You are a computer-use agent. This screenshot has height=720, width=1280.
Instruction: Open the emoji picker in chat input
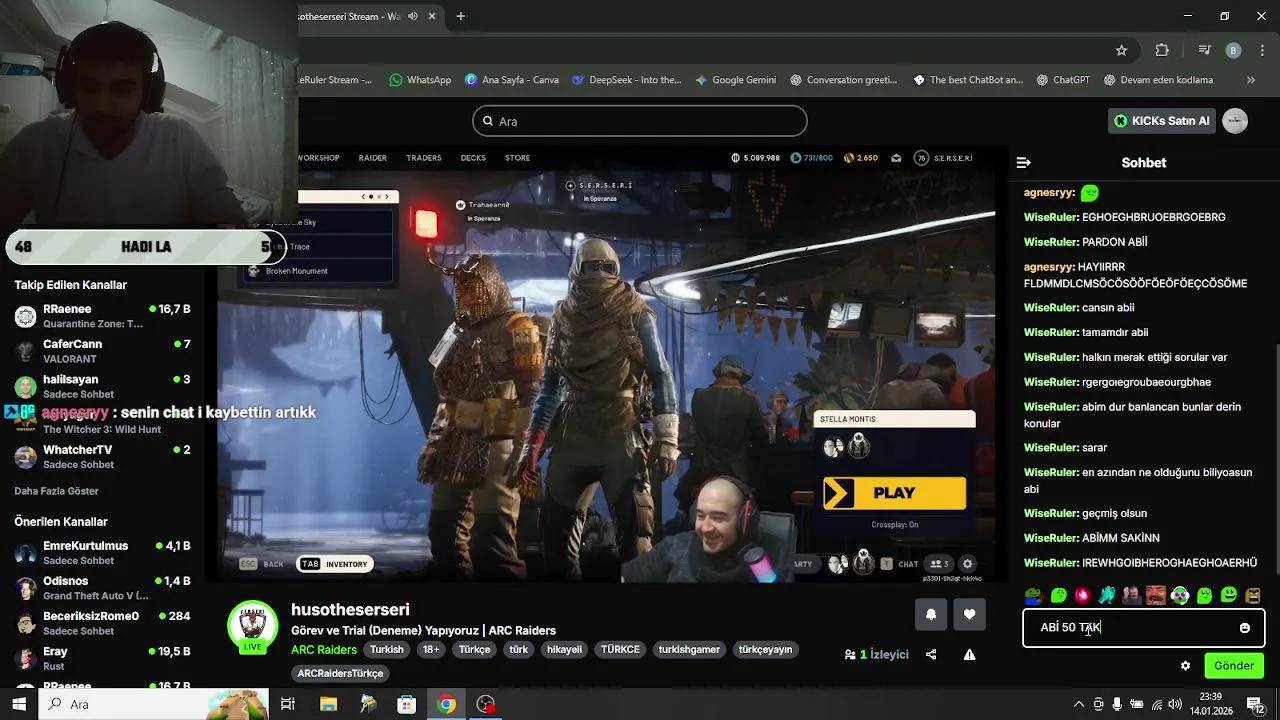pyautogui.click(x=1245, y=628)
